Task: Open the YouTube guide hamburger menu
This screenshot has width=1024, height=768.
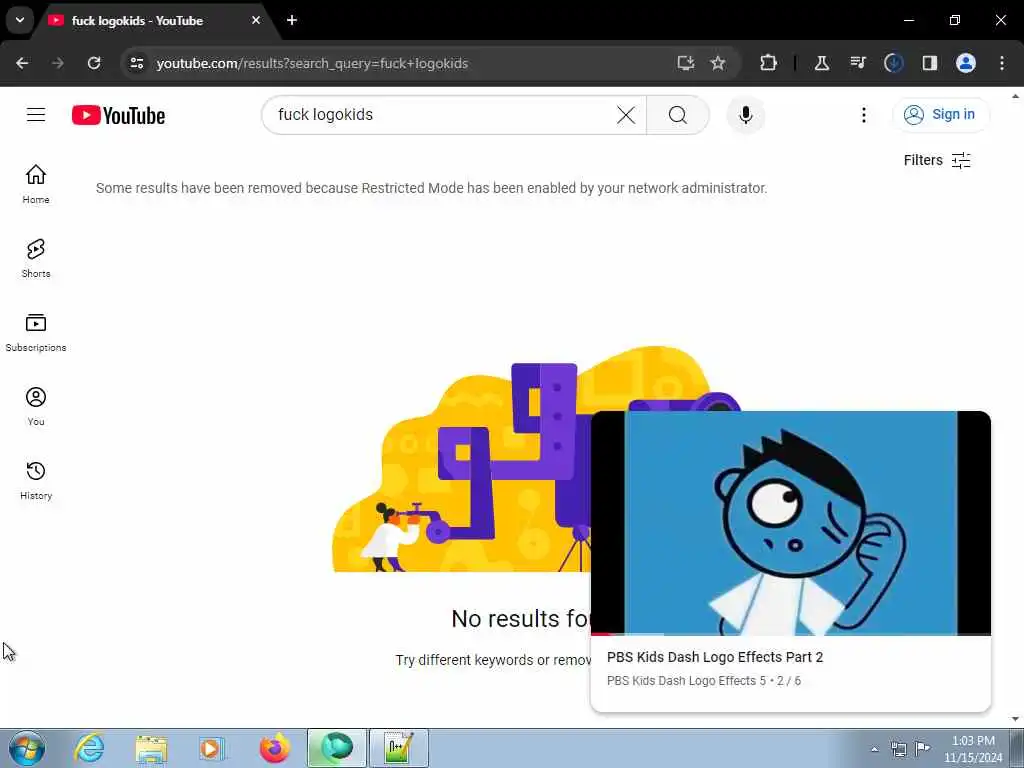Action: 36,115
